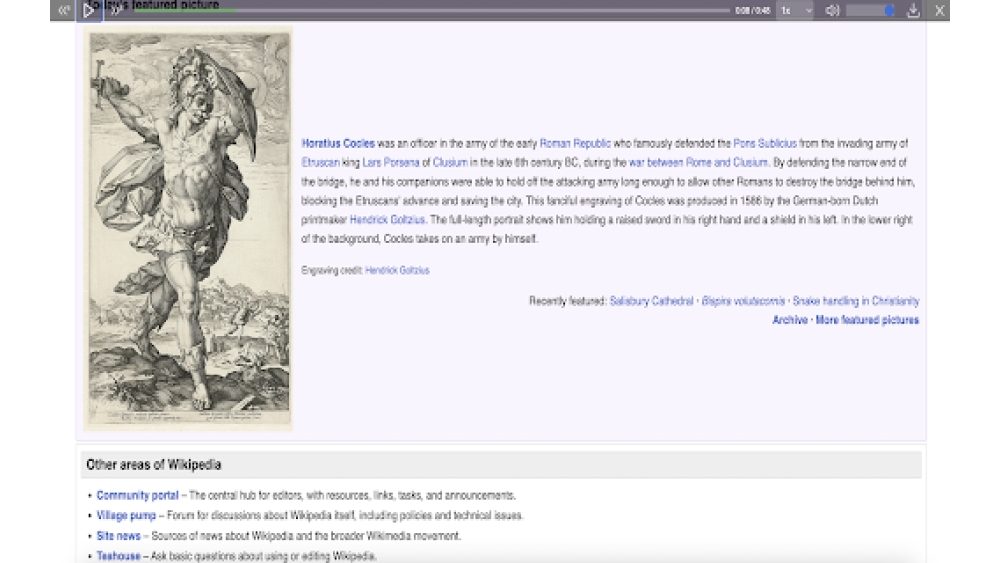Click the Hendrick Goltzius engraving credit link
This screenshot has height=563, width=1000.
(397, 270)
